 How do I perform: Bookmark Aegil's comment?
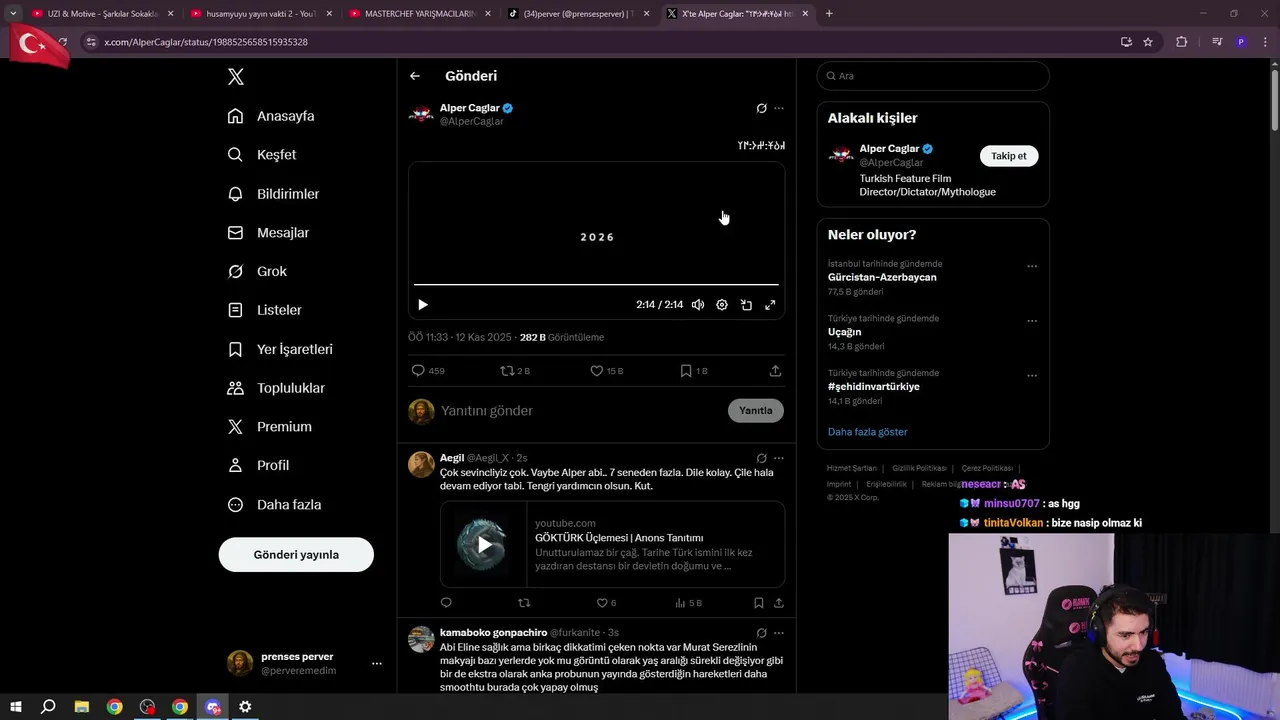click(x=759, y=603)
